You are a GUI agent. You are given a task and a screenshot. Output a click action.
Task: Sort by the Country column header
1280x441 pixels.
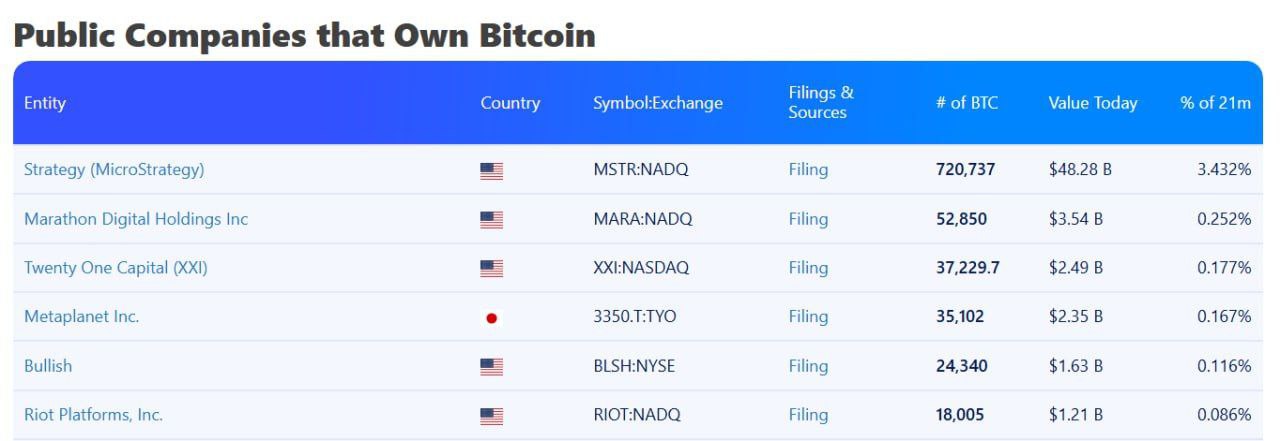[510, 103]
